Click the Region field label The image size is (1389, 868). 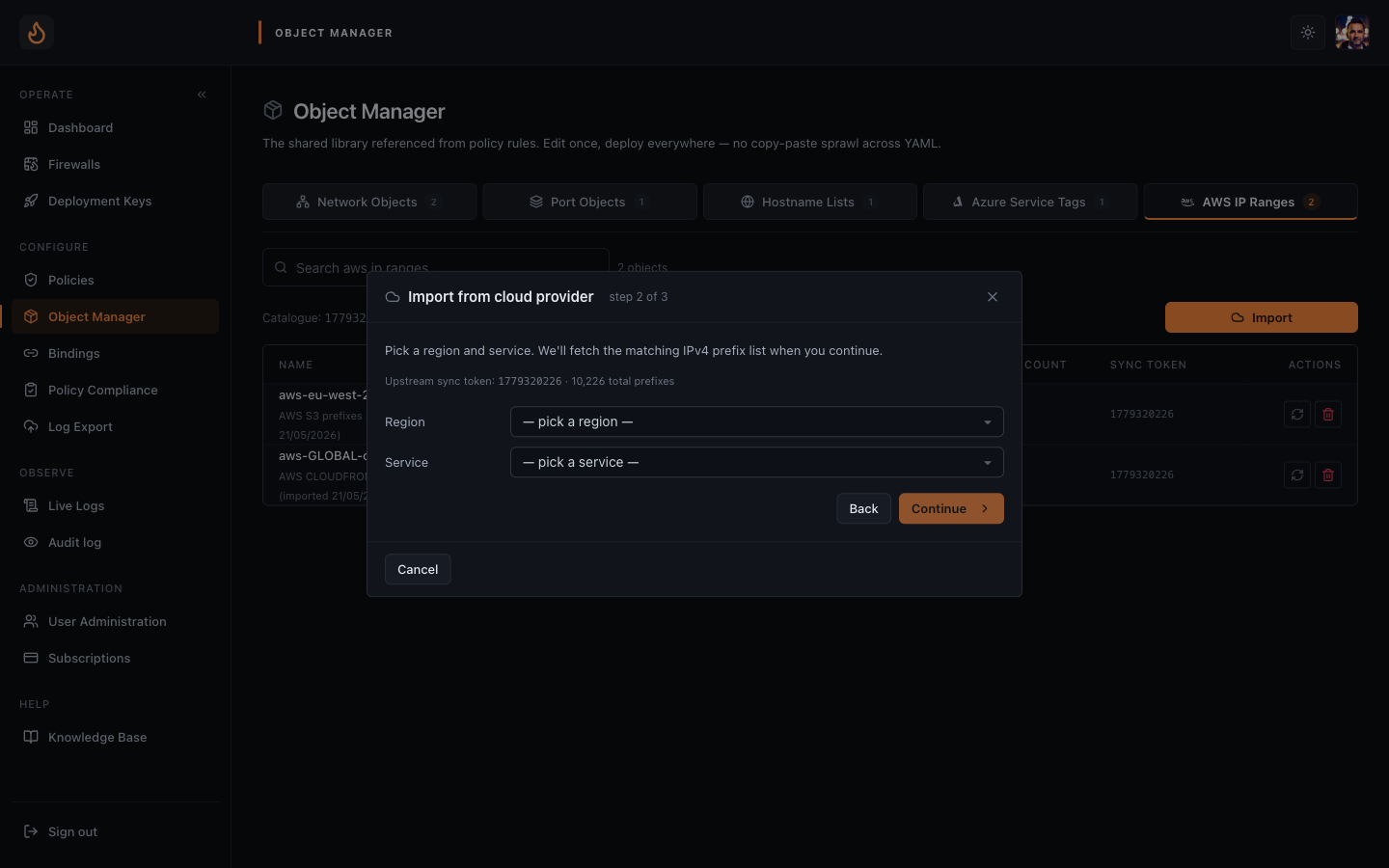405,421
